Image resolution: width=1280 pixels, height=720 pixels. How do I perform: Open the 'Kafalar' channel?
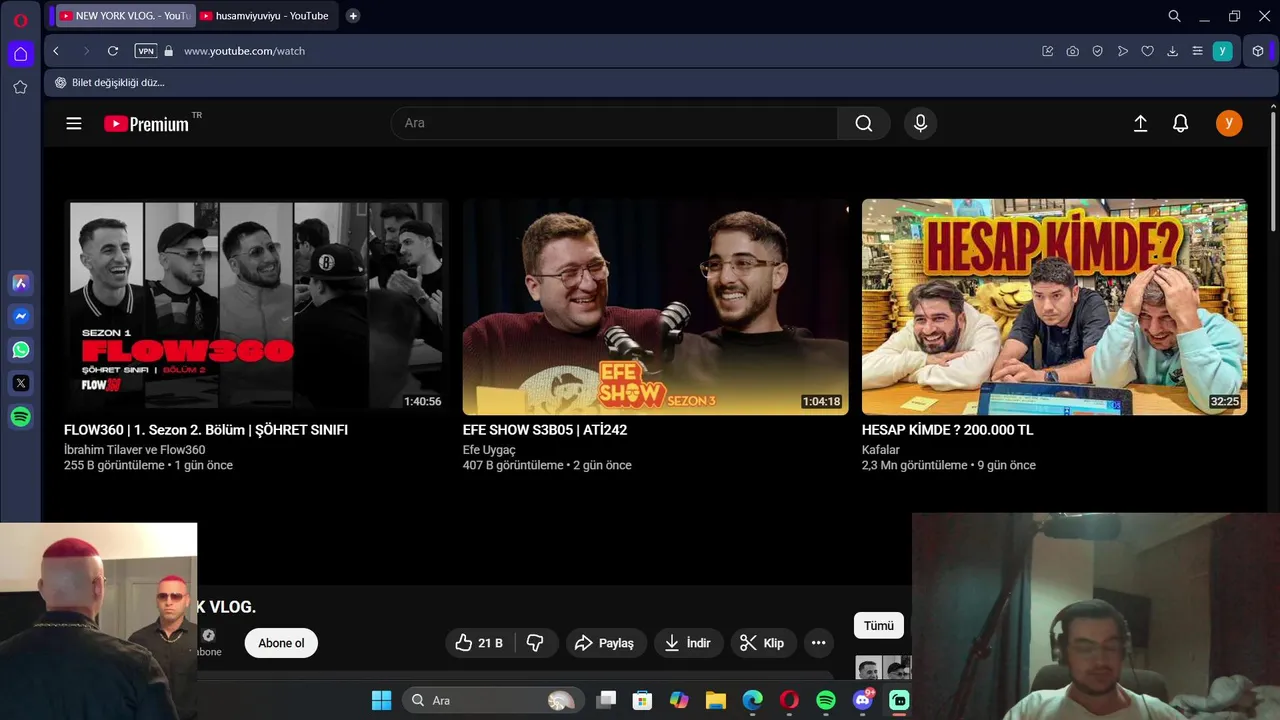click(x=881, y=450)
